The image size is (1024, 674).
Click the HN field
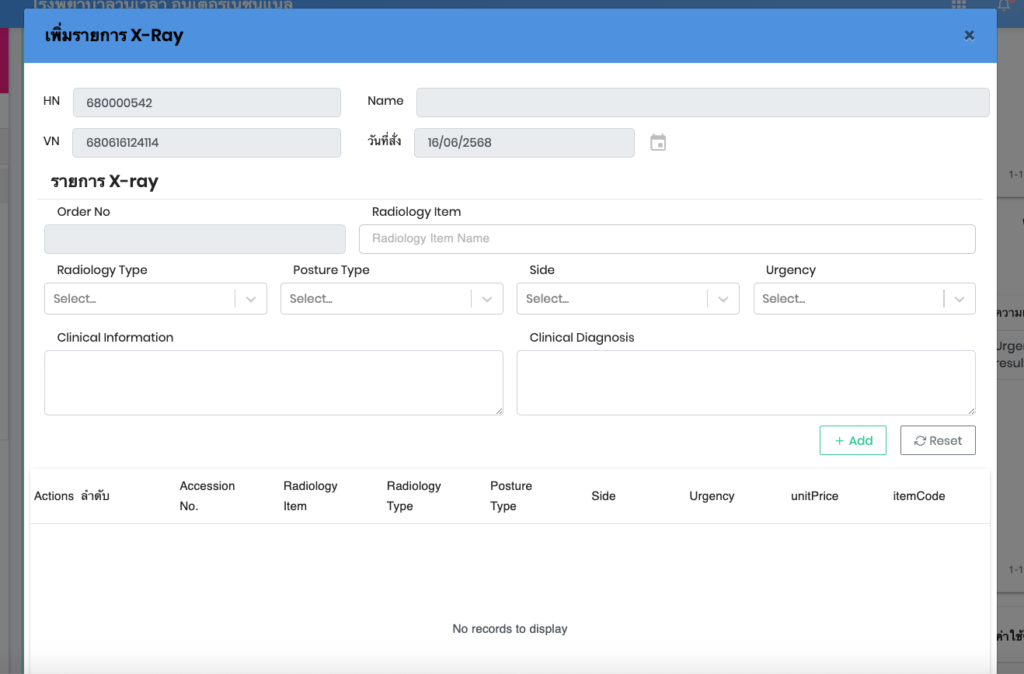click(206, 103)
